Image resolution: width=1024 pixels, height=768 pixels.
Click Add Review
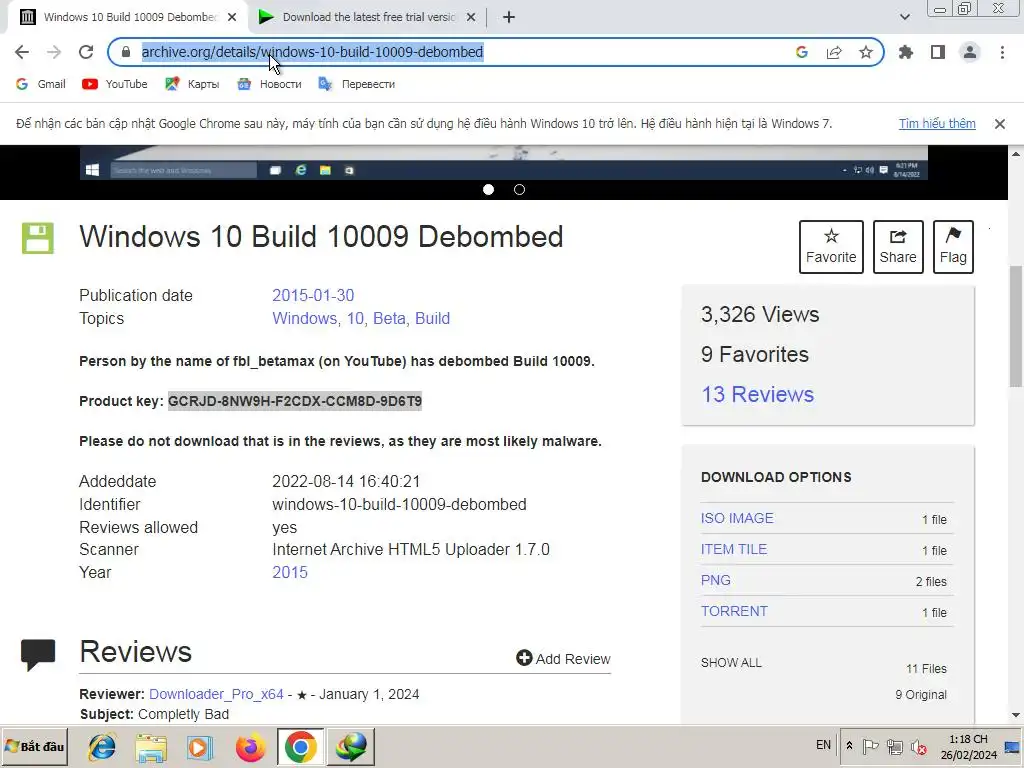pos(563,658)
